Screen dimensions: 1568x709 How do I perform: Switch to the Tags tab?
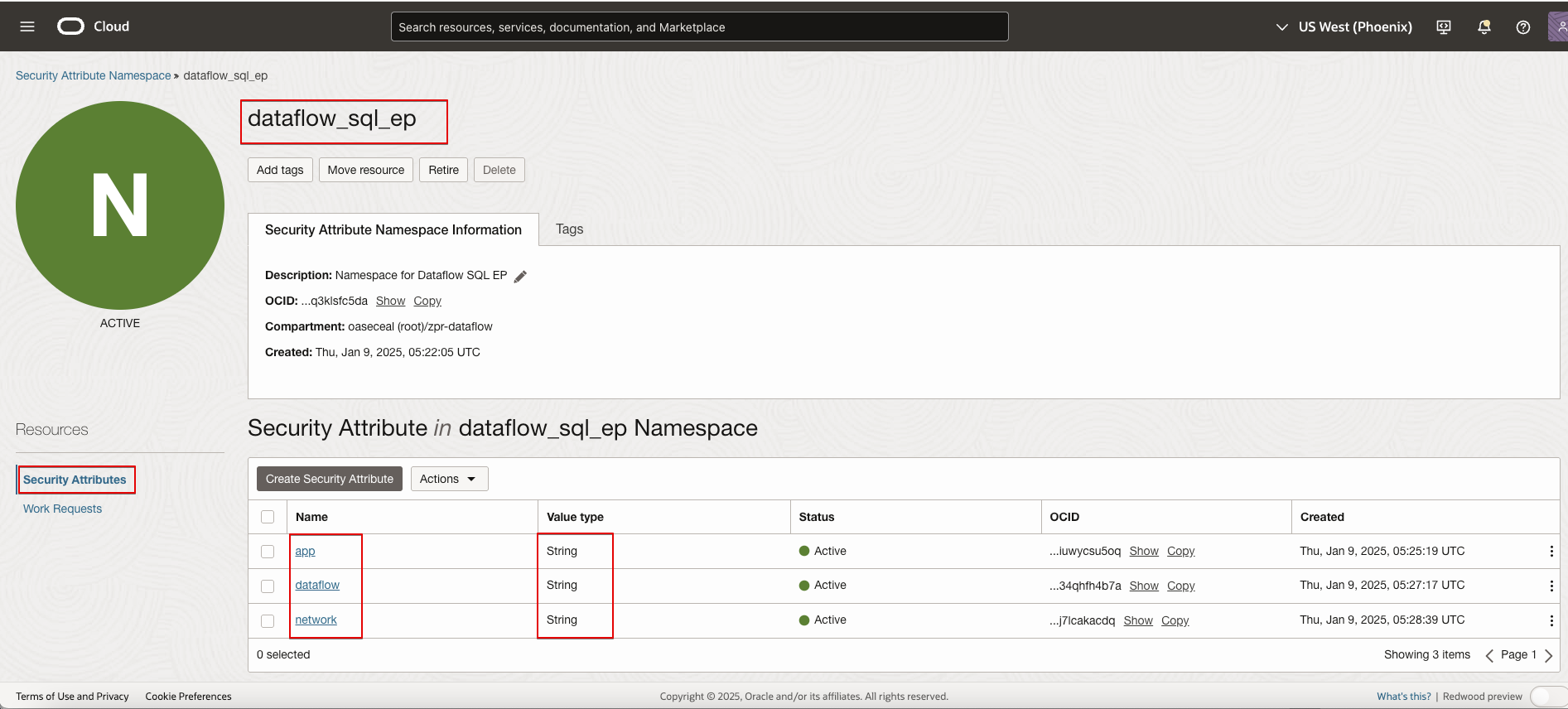569,229
